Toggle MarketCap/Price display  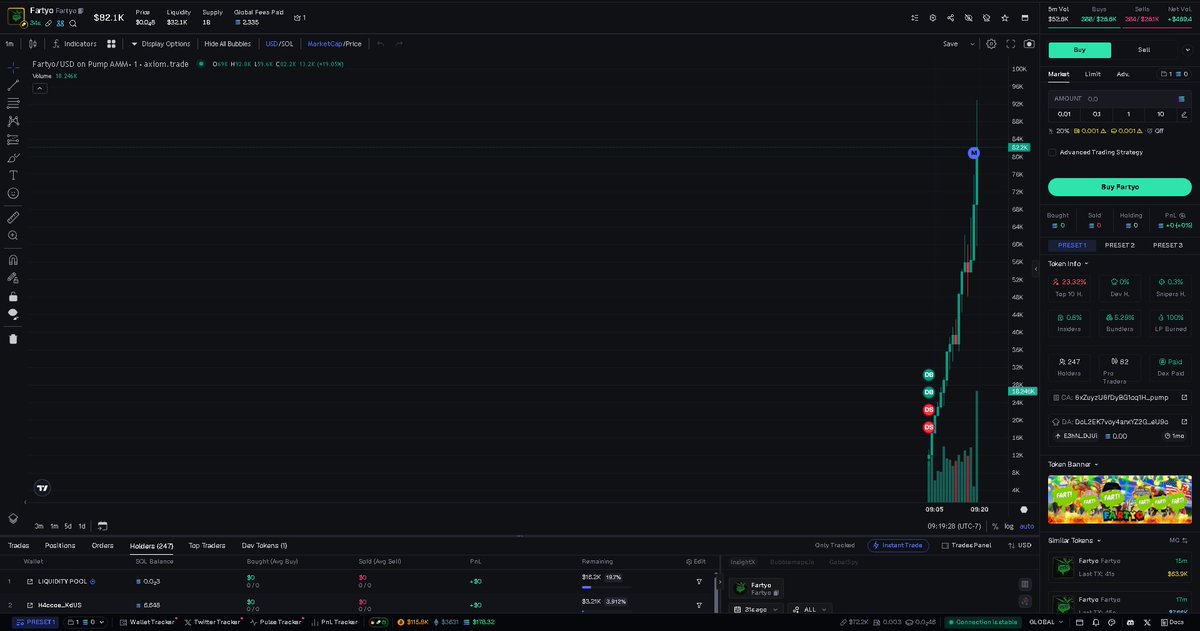[x=334, y=44]
